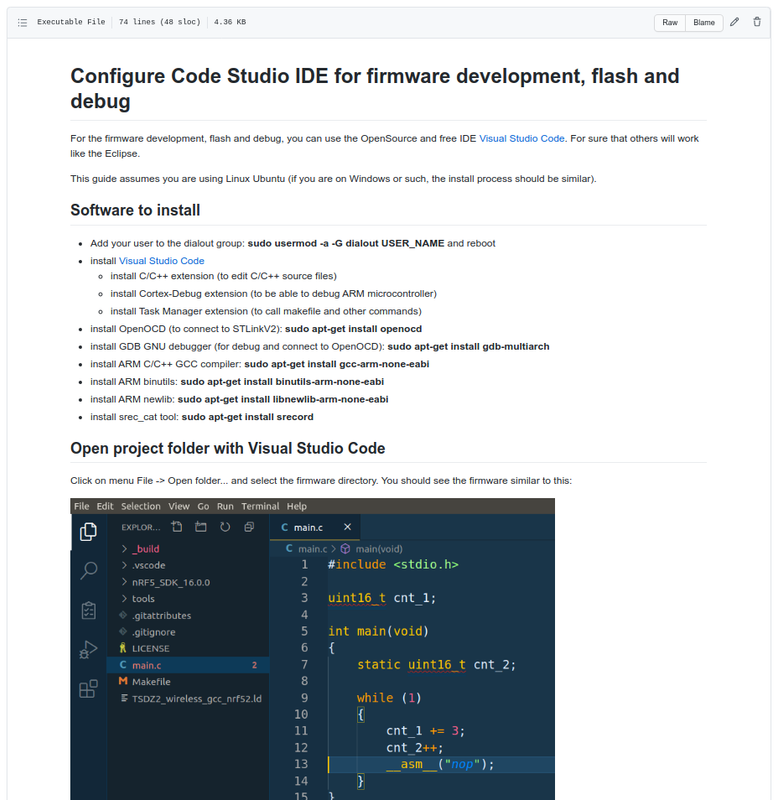Open Help menu in VS Code screenshot
This screenshot has height=800, width=783.
coord(296,506)
